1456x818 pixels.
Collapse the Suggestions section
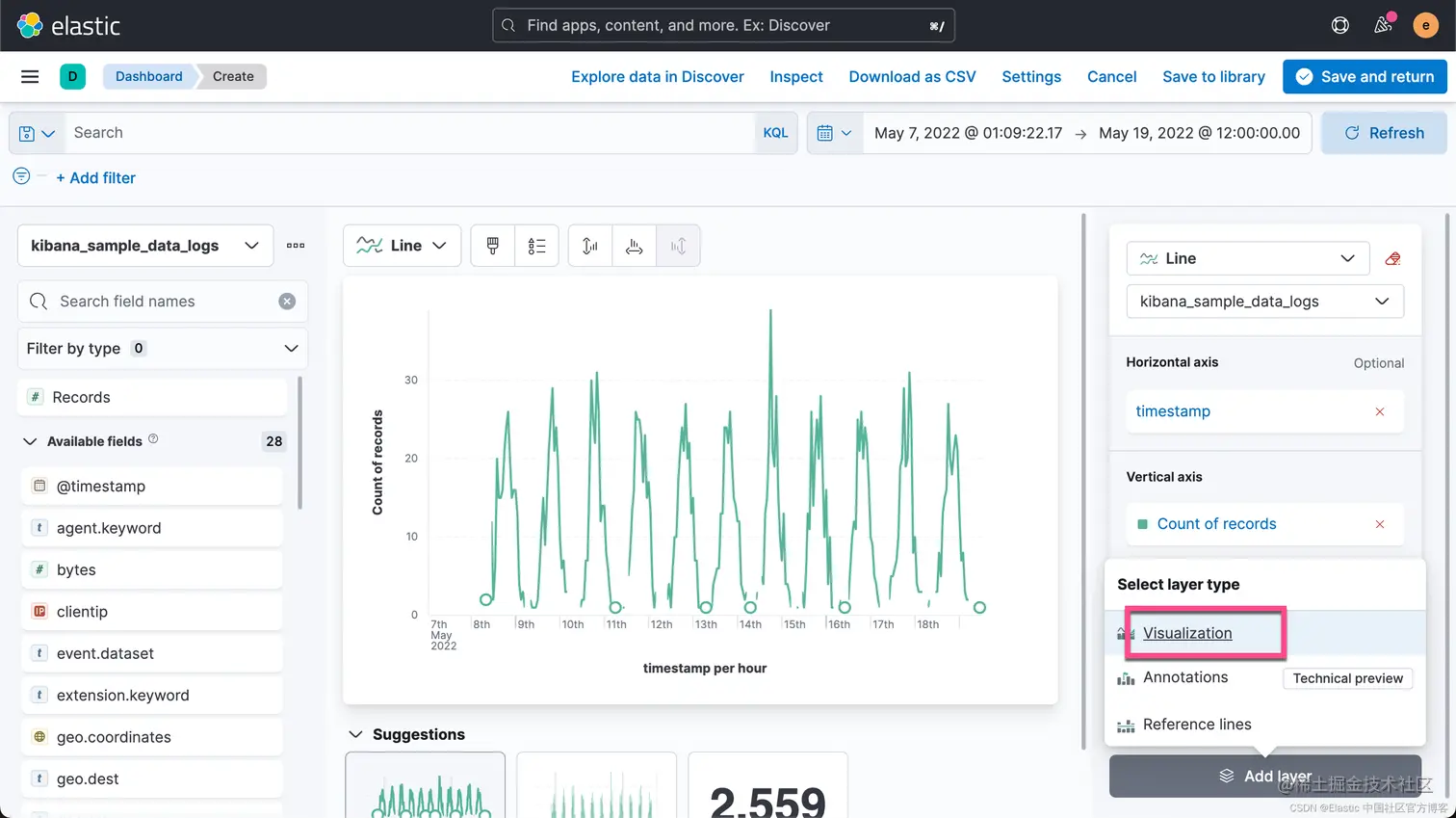tap(355, 734)
